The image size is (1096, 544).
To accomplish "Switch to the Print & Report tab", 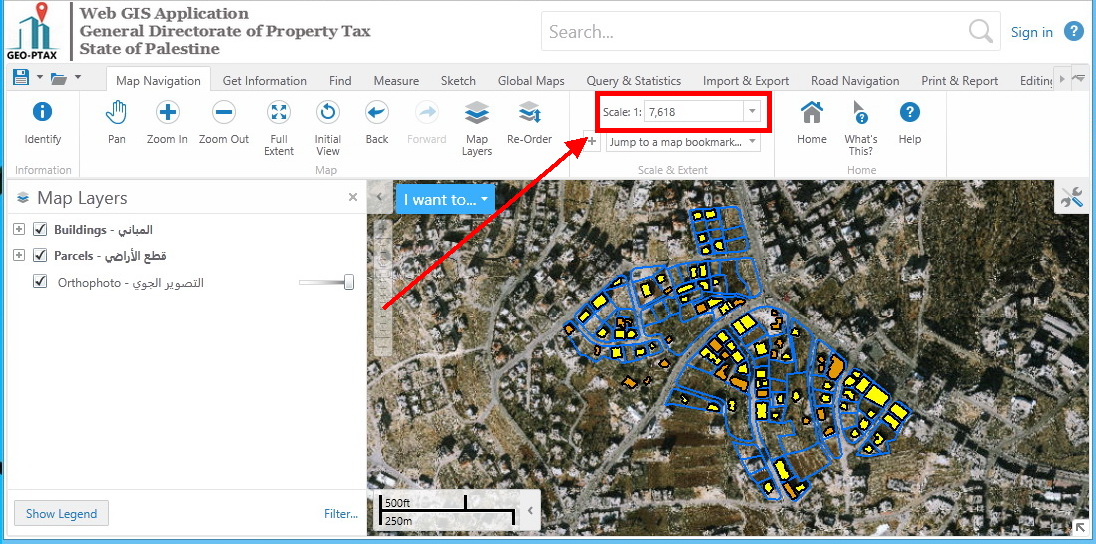I will (960, 80).
